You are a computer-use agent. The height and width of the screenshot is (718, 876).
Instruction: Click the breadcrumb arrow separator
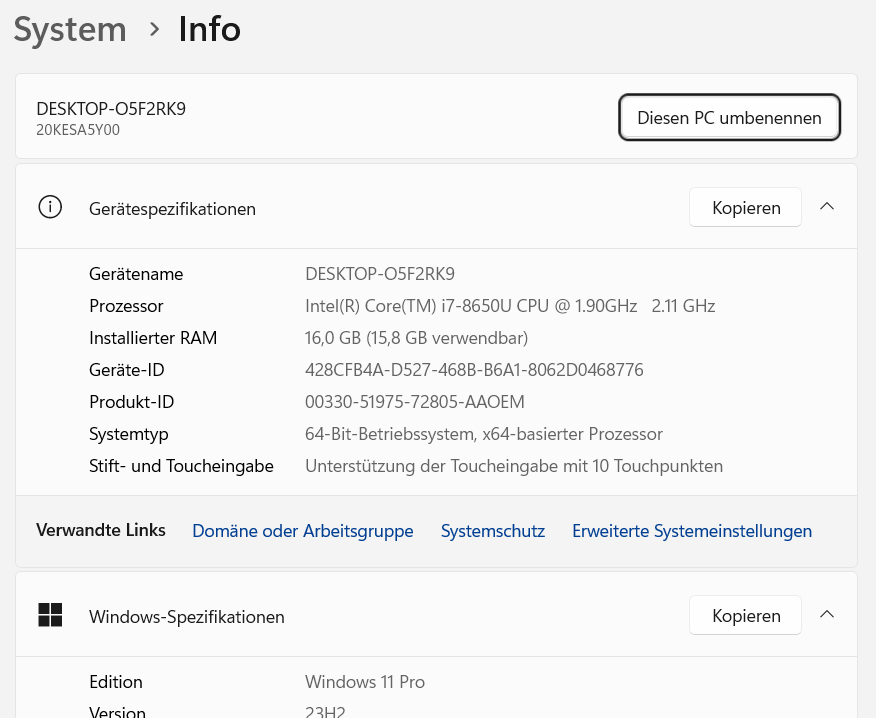tap(154, 30)
